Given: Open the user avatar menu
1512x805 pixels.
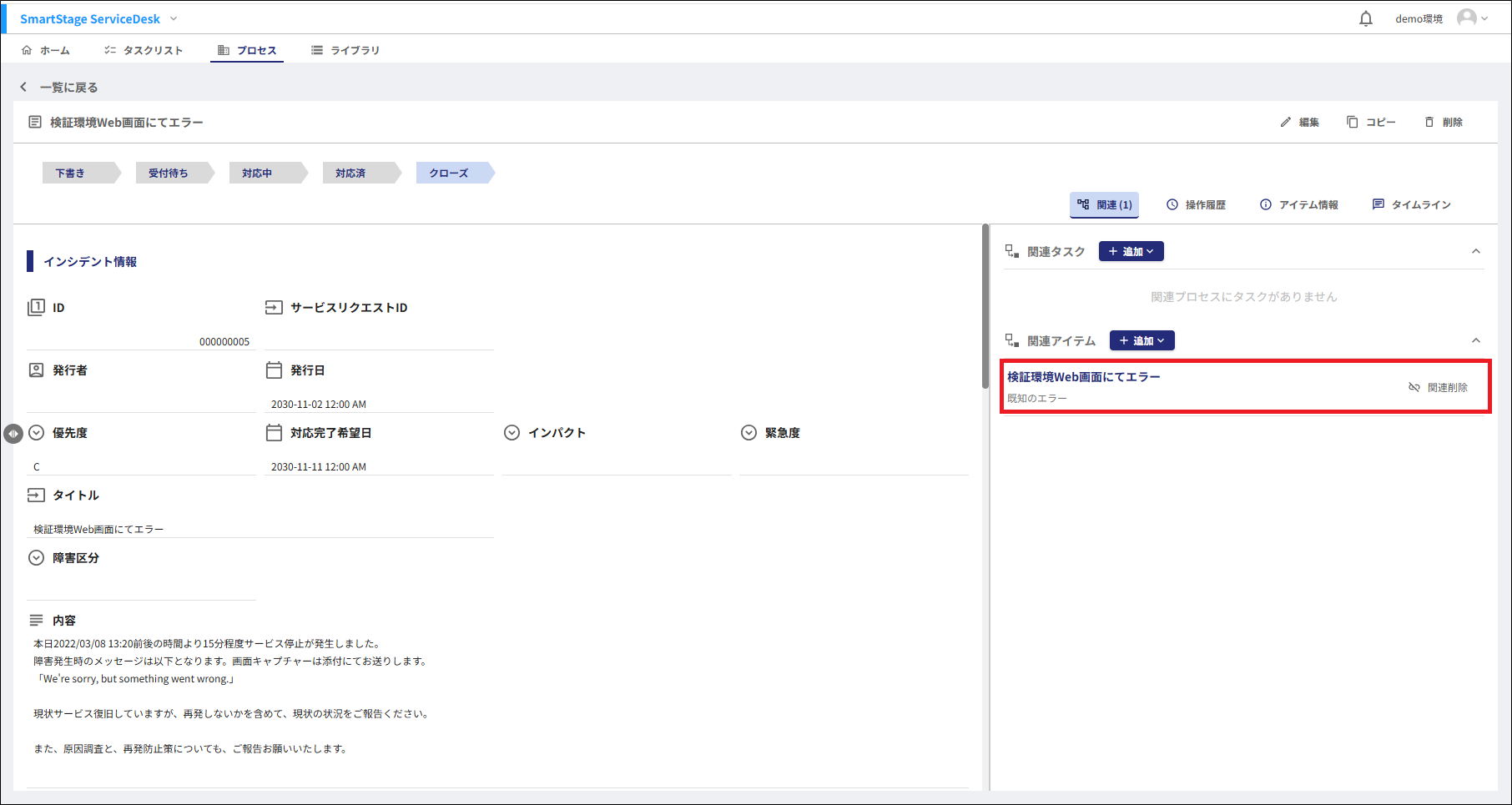Looking at the screenshot, I should click(1472, 18).
